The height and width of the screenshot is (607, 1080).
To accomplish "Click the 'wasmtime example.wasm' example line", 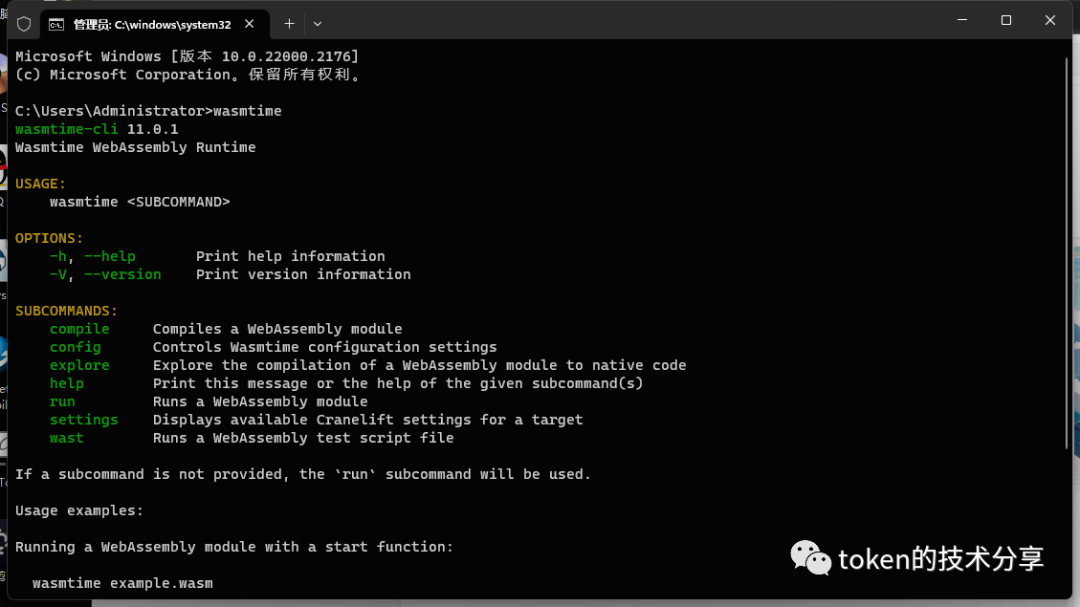I will (123, 584).
